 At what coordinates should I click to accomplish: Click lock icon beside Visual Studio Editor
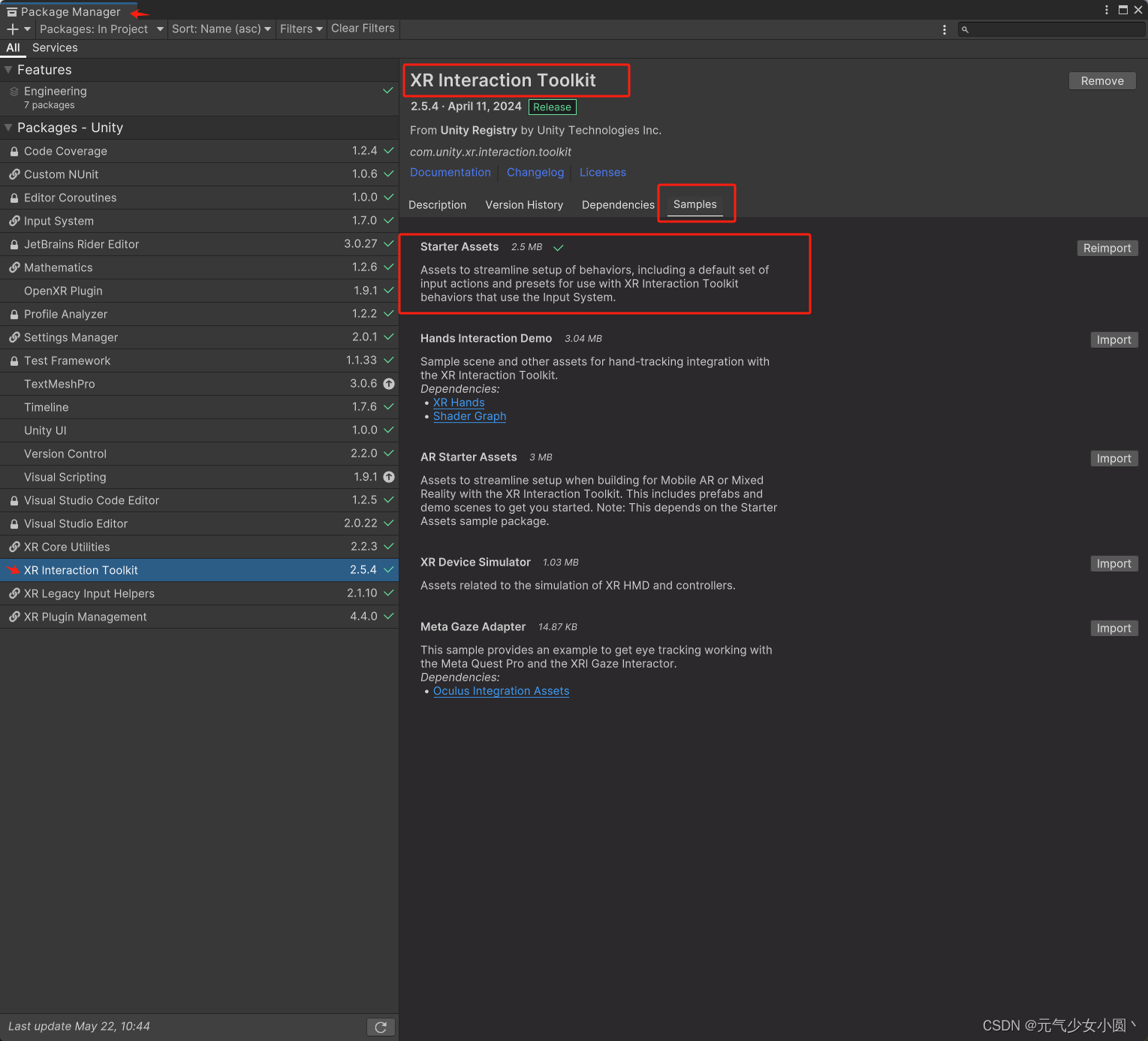tap(14, 524)
